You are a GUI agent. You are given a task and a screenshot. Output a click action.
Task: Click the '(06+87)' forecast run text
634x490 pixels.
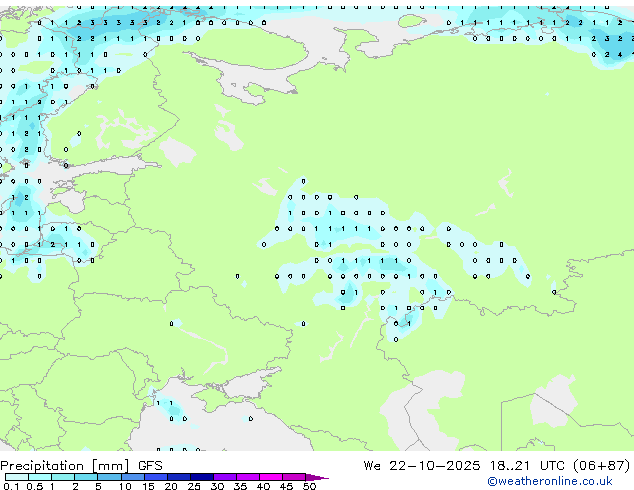tap(602, 466)
